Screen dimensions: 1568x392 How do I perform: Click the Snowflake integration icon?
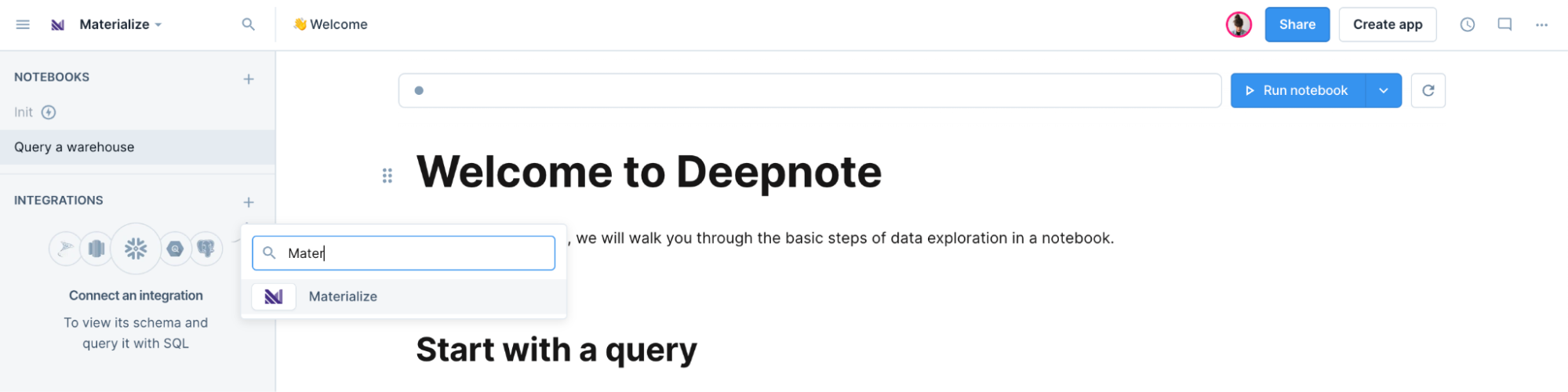(136, 249)
